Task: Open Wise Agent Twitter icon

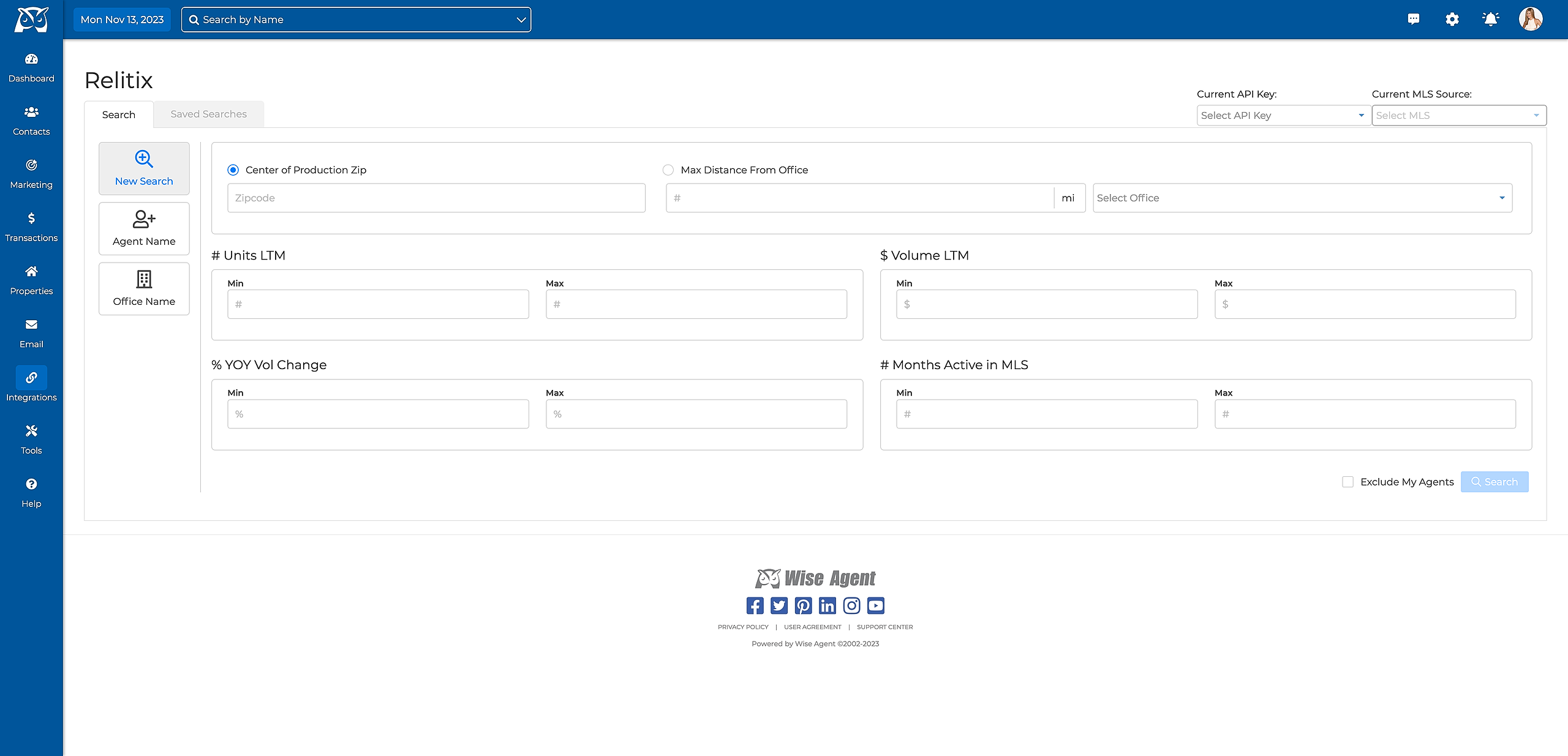Action: pos(779,605)
